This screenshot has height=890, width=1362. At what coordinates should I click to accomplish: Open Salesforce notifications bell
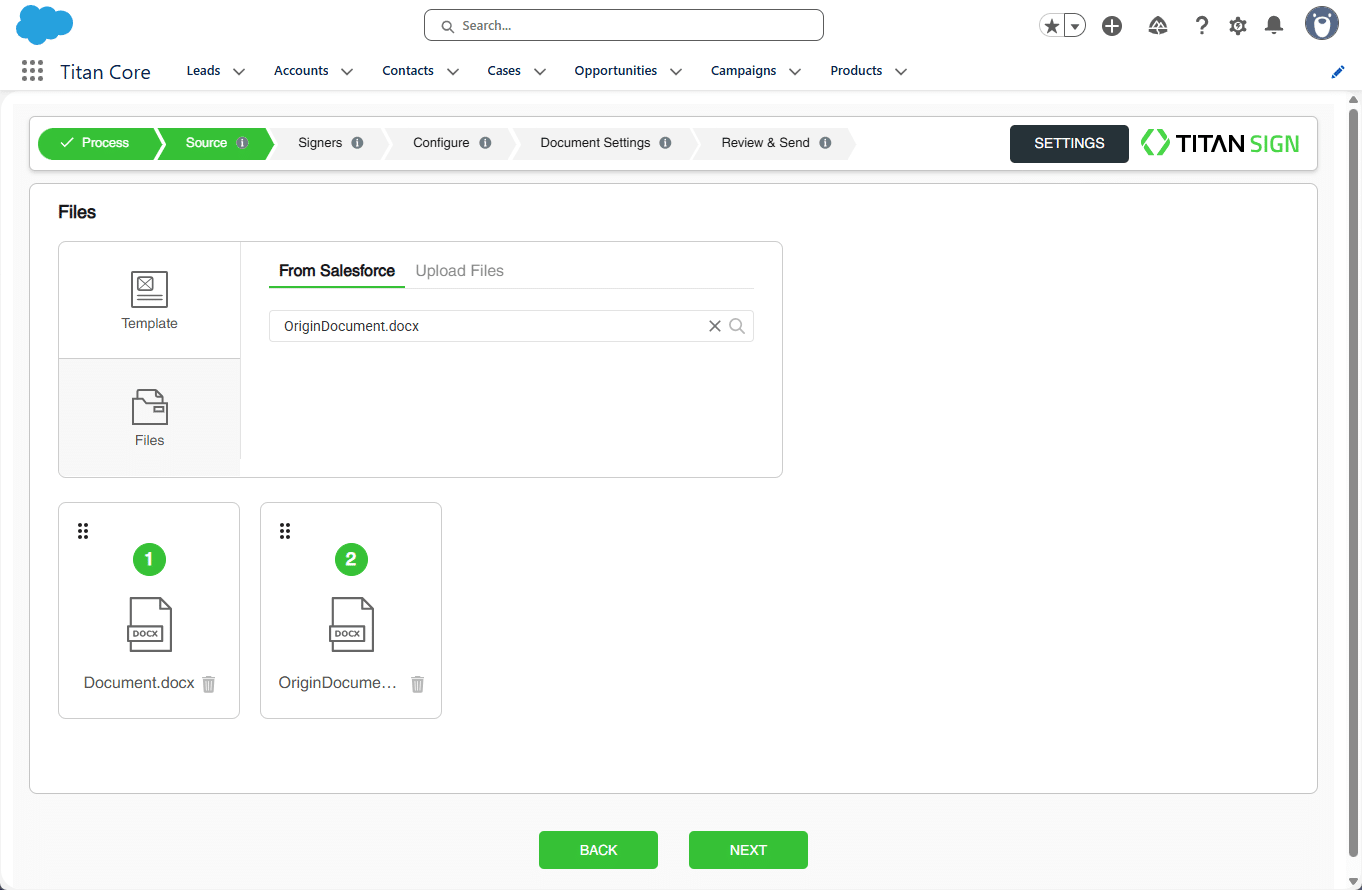coord(1273,26)
